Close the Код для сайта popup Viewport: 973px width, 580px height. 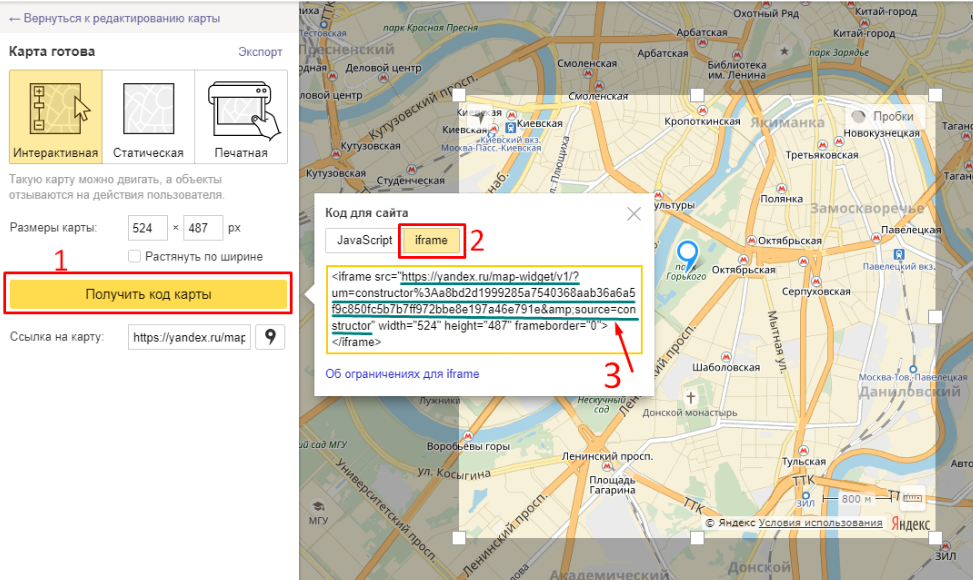pyautogui.click(x=633, y=213)
